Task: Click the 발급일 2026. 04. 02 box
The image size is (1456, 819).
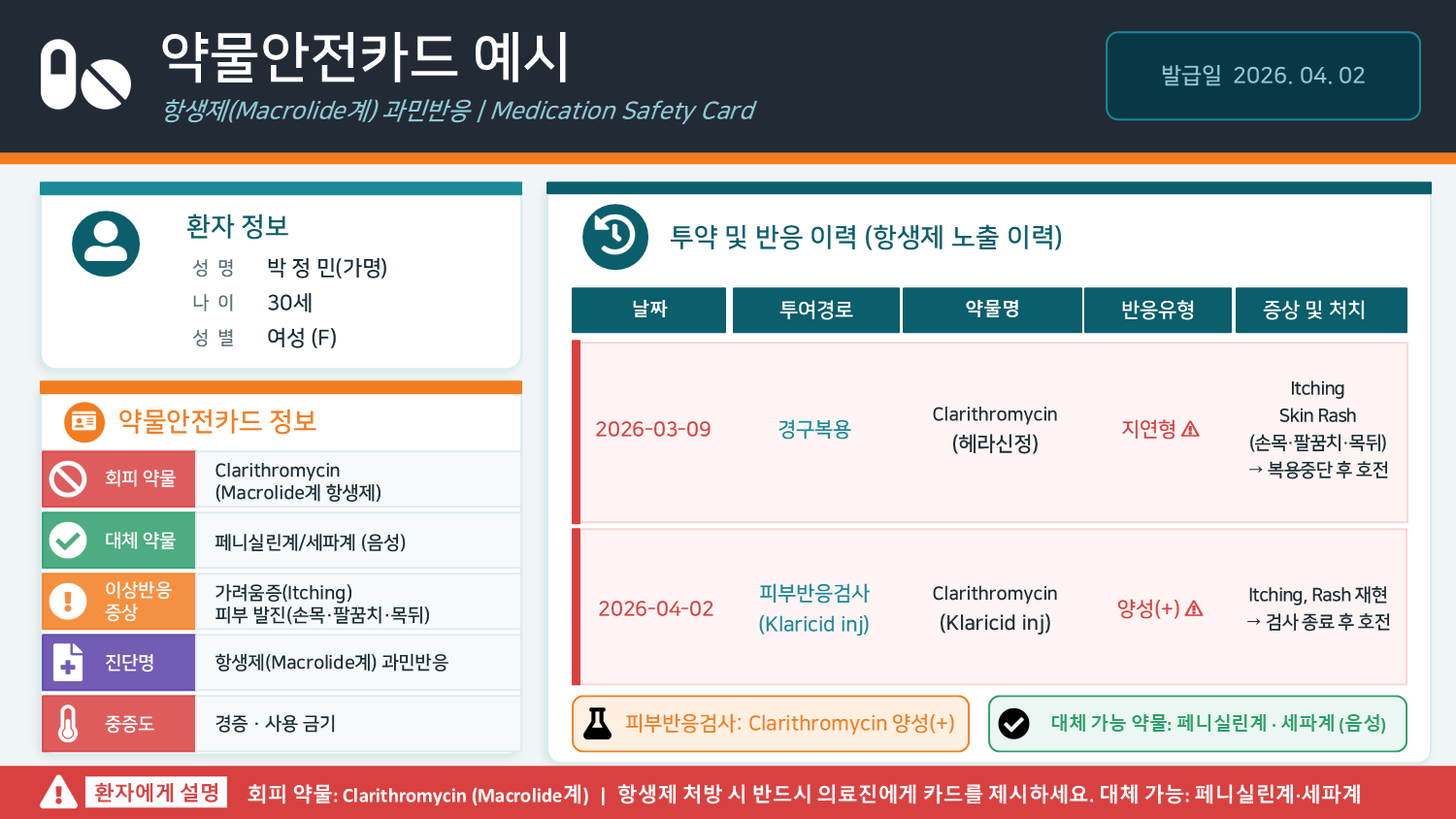Action: [1263, 76]
